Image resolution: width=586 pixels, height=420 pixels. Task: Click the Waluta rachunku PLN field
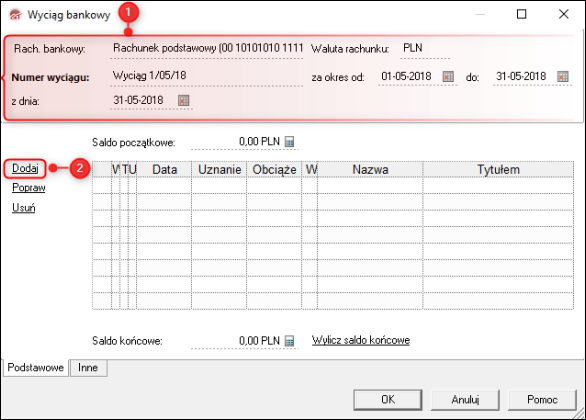[425, 49]
